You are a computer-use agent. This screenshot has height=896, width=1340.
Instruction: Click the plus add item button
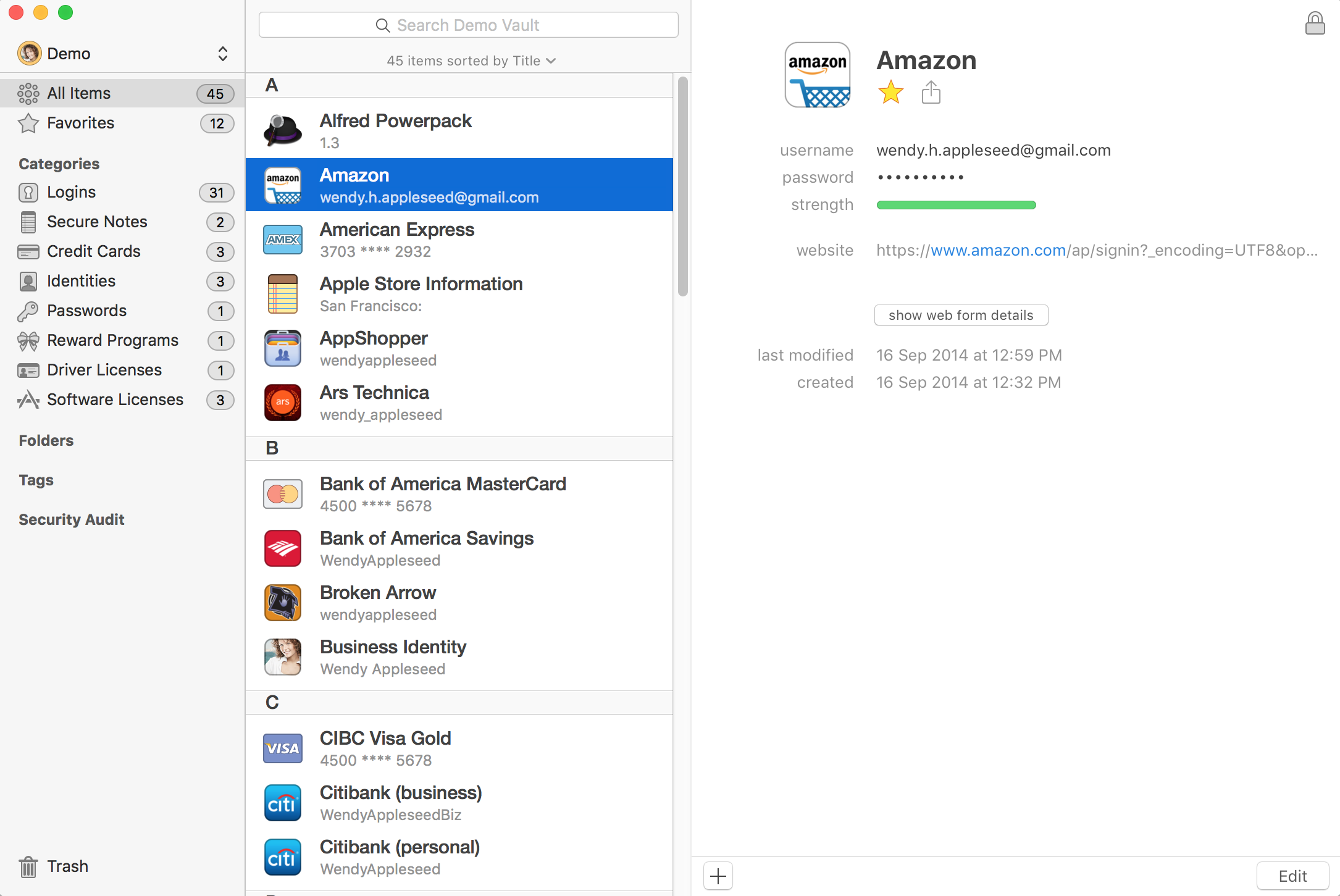pyautogui.click(x=718, y=876)
